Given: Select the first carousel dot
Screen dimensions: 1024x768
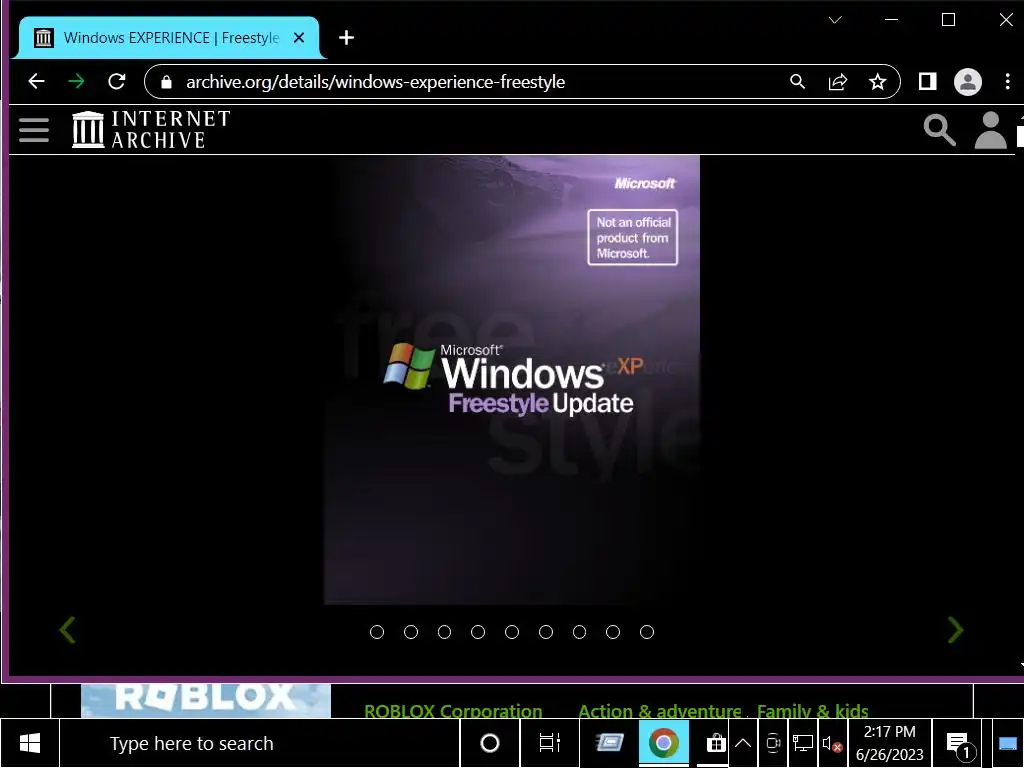Looking at the screenshot, I should [x=377, y=632].
